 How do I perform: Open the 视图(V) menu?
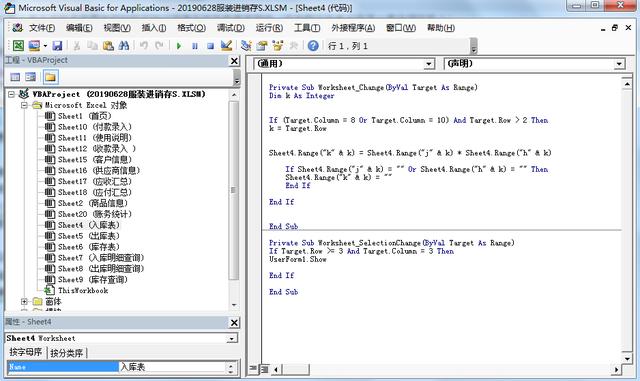pos(117,28)
